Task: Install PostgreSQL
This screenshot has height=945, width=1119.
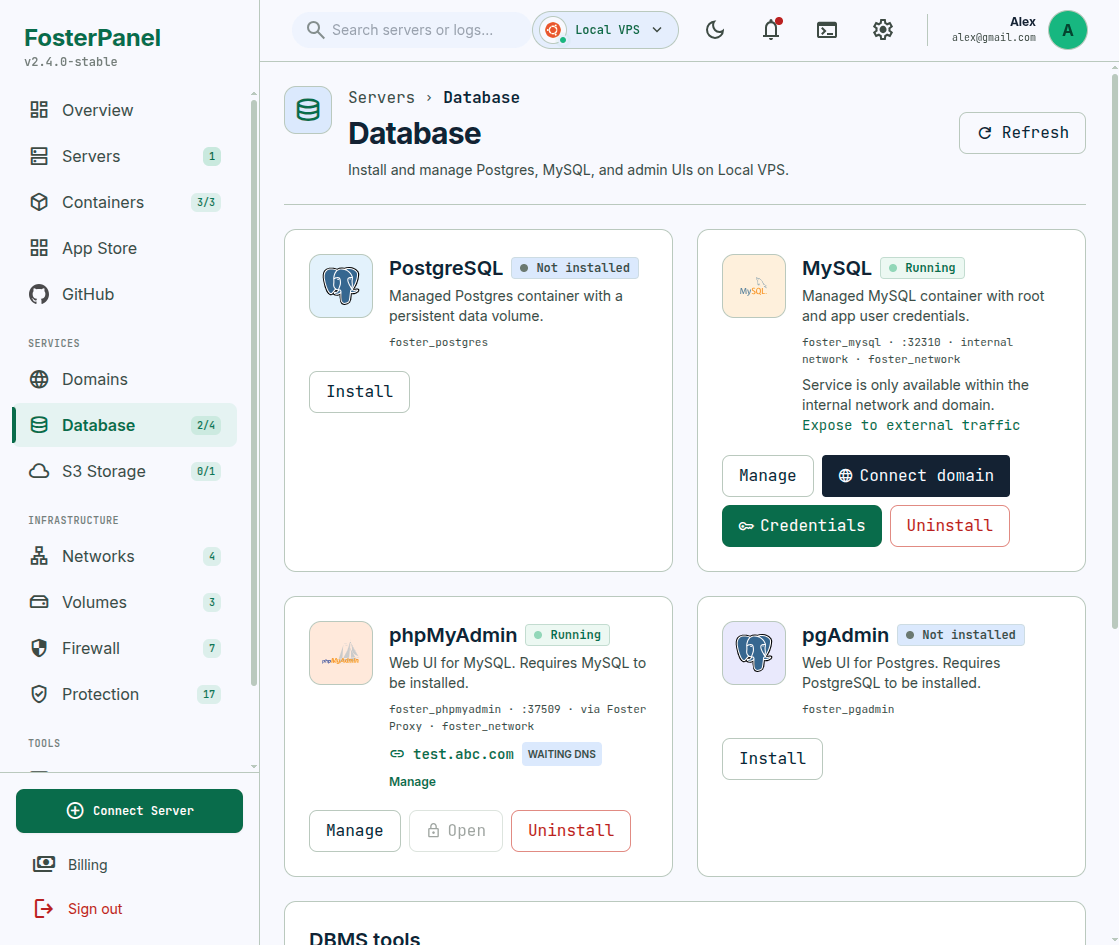Action: (x=359, y=392)
